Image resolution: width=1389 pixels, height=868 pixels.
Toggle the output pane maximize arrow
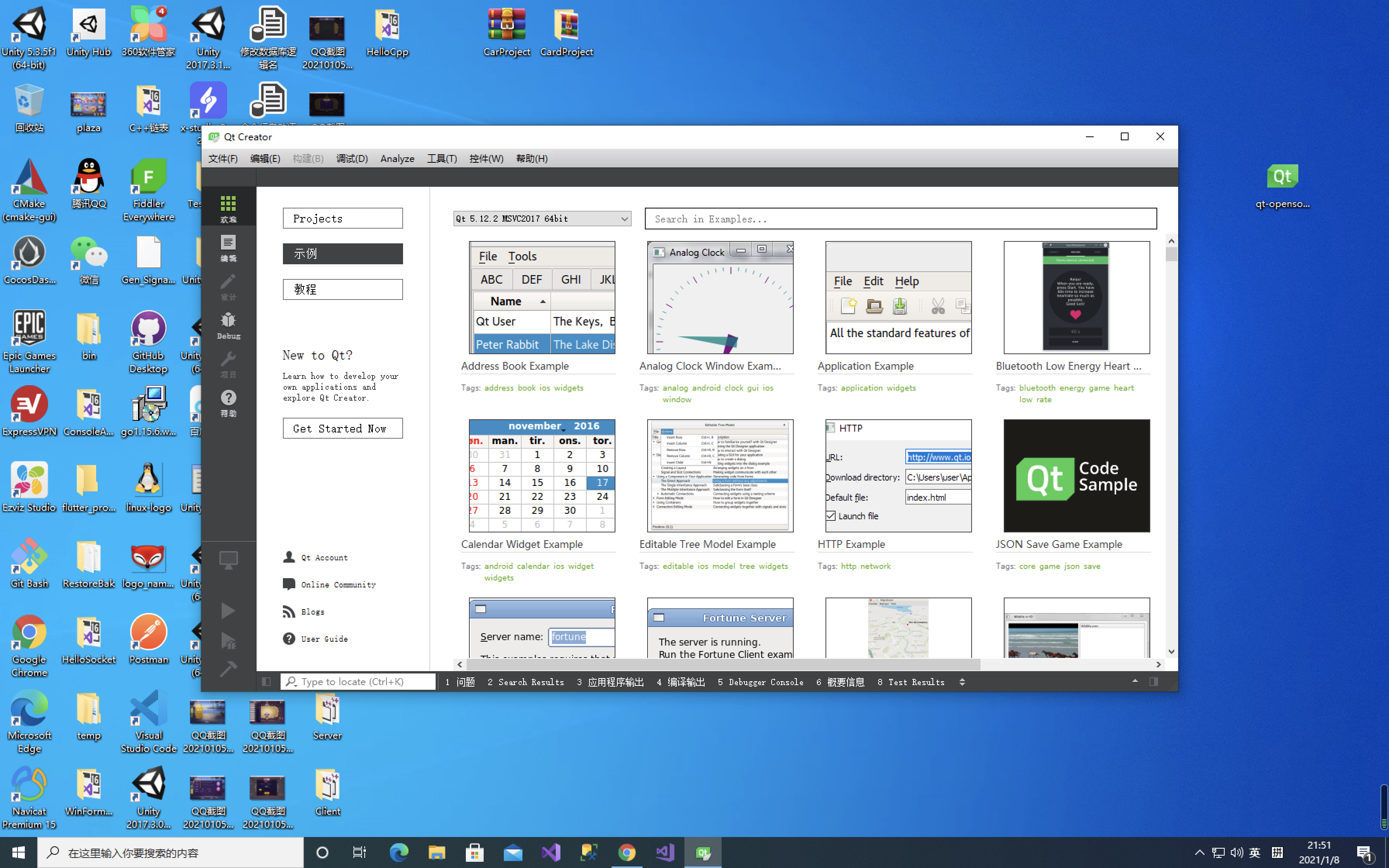coord(1135,681)
